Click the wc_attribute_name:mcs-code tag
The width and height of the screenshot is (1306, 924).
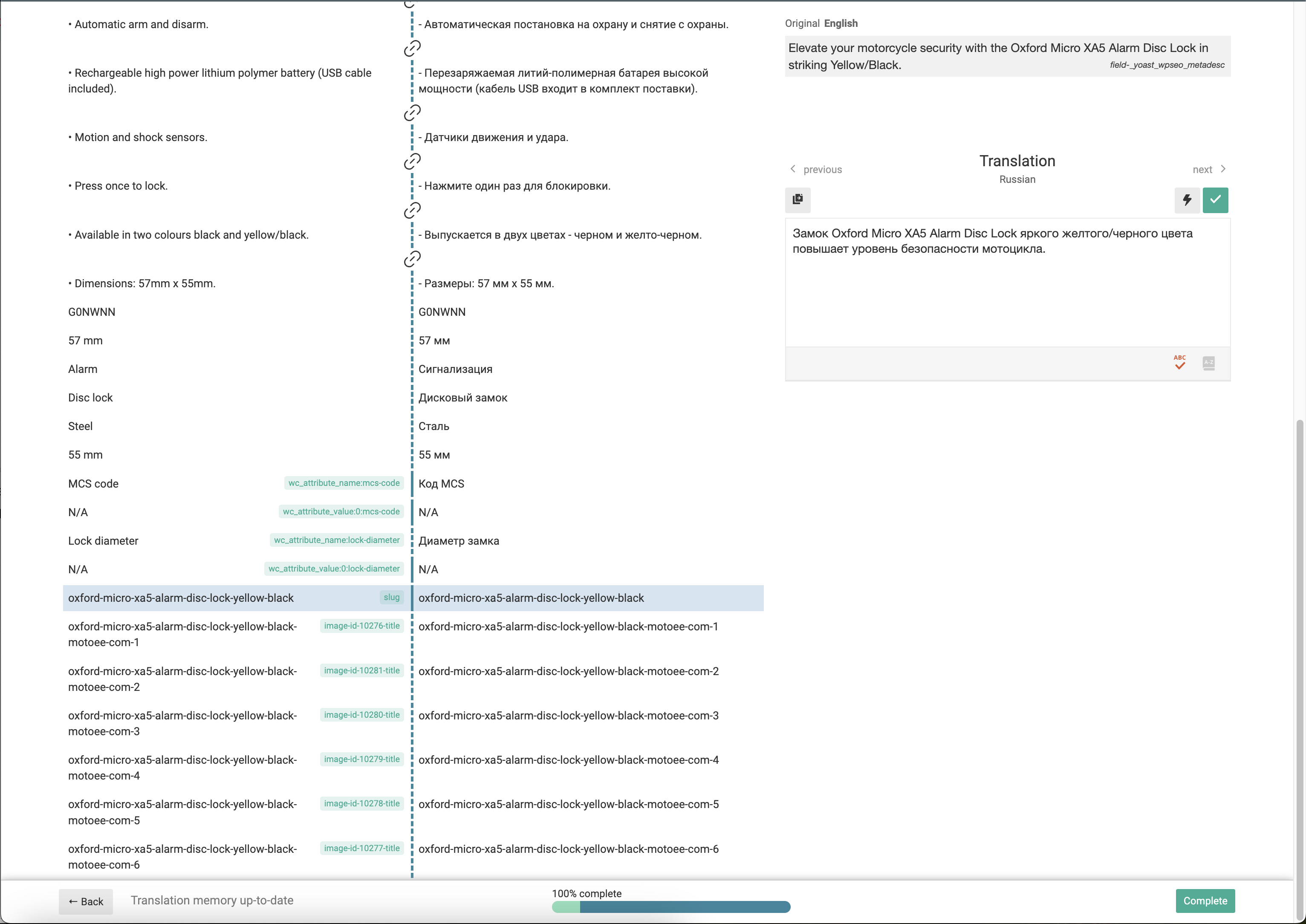344,483
